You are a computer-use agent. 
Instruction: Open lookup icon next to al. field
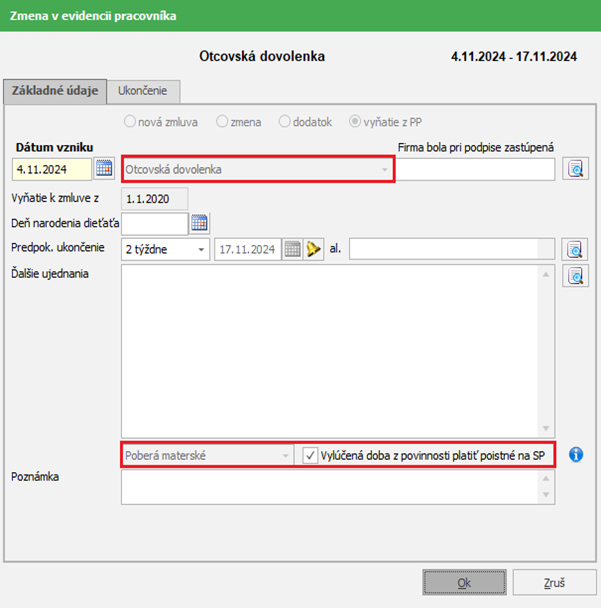[x=575, y=249]
